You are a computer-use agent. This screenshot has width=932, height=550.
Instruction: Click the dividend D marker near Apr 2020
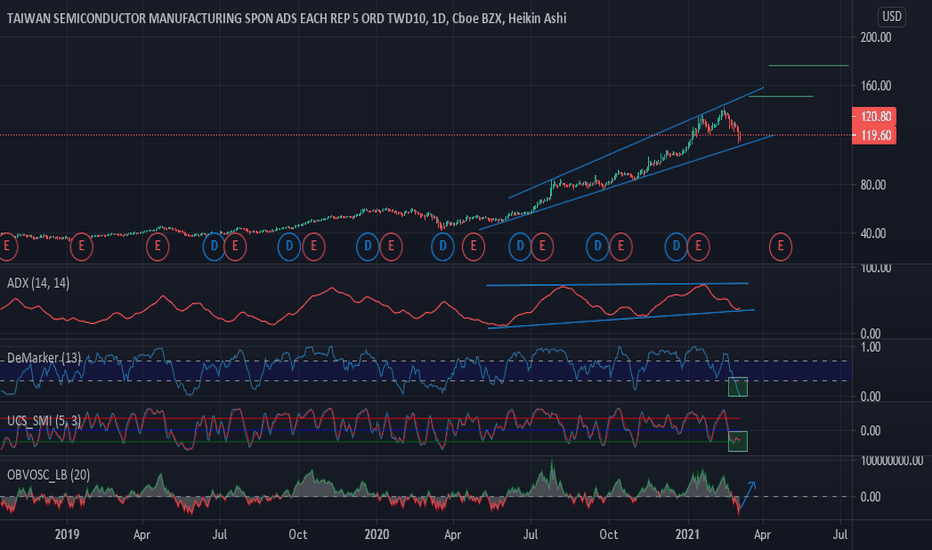point(443,247)
